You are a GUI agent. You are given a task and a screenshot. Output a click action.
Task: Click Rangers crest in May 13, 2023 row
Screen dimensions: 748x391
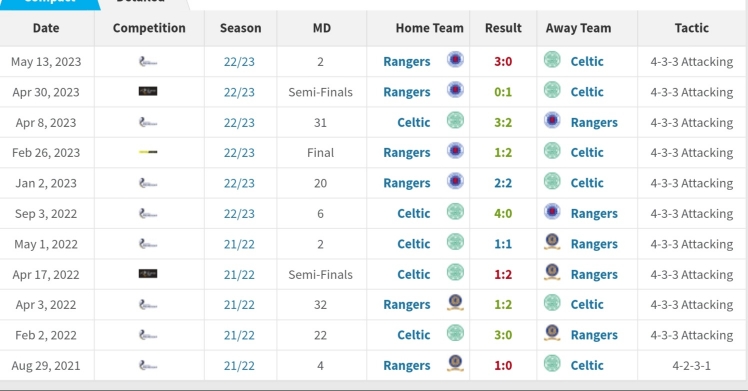[455, 60]
